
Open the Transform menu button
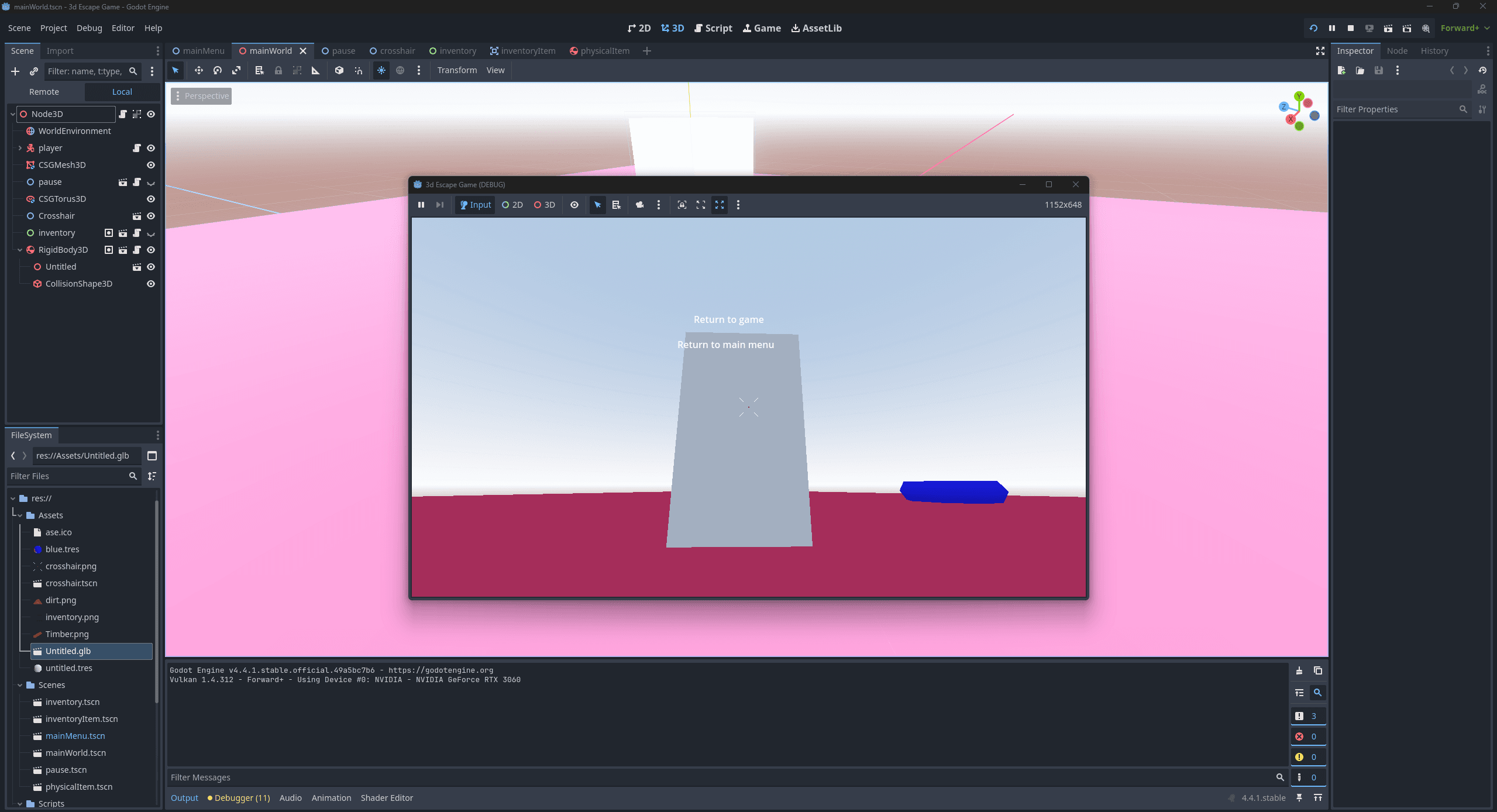tap(457, 70)
